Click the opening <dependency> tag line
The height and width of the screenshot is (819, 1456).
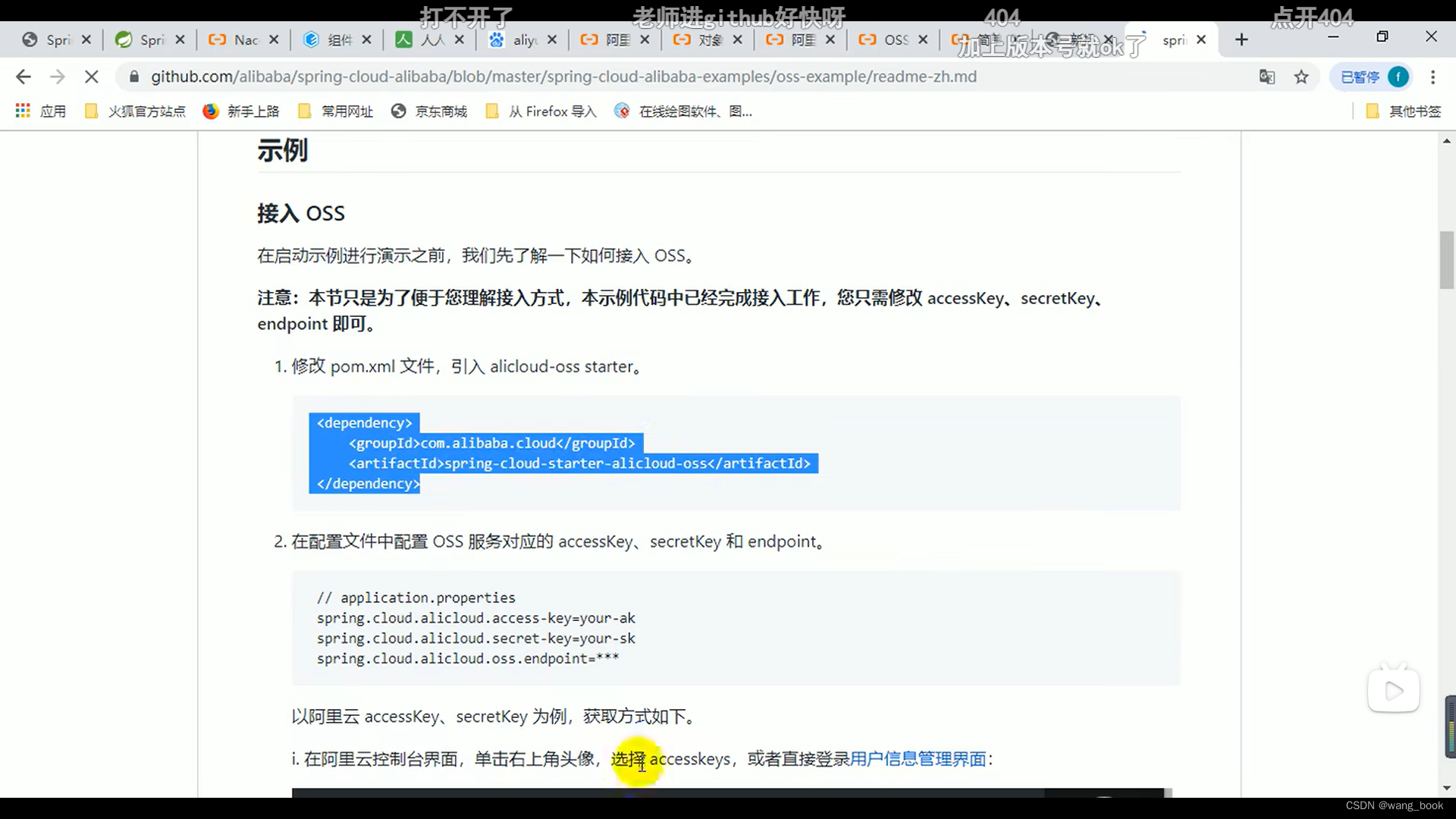(x=364, y=422)
